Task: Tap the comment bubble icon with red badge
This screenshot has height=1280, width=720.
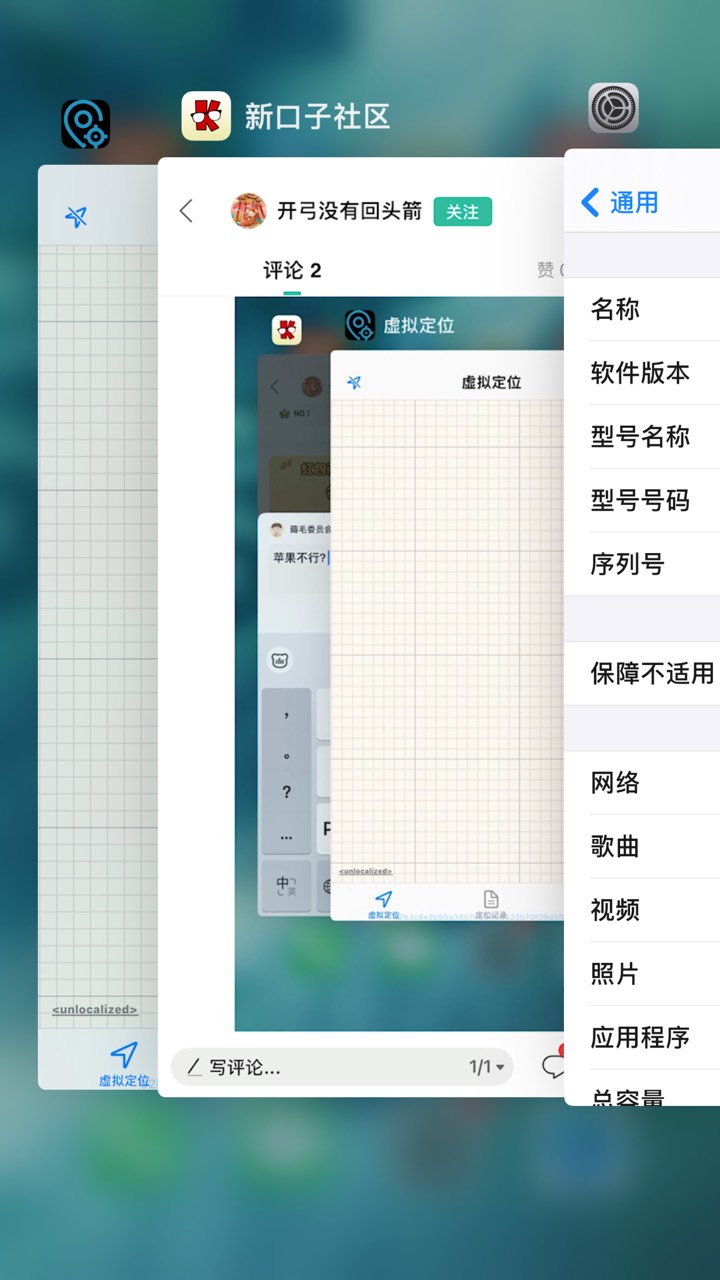Action: [x=553, y=1065]
